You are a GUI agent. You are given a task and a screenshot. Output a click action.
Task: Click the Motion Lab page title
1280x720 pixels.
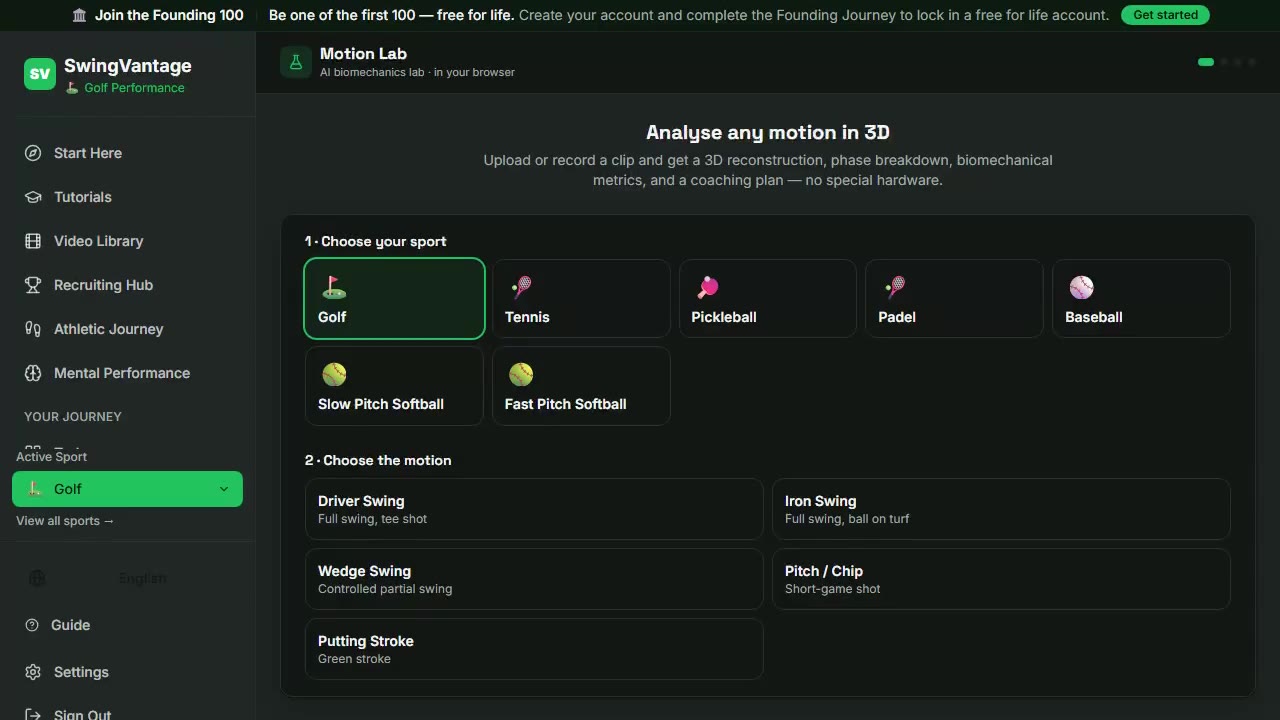363,54
